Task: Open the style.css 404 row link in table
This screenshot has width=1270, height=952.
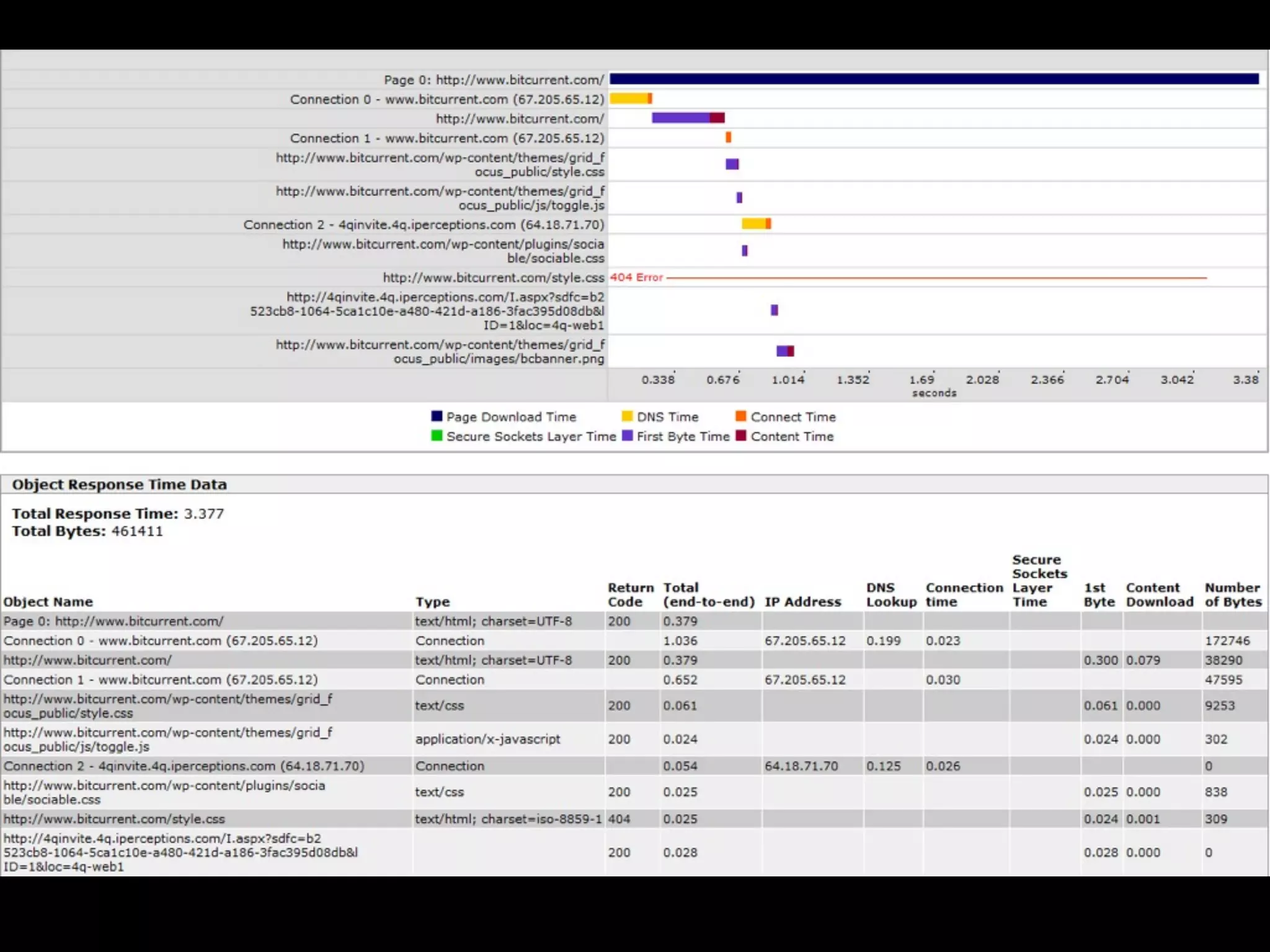Action: tap(114, 819)
